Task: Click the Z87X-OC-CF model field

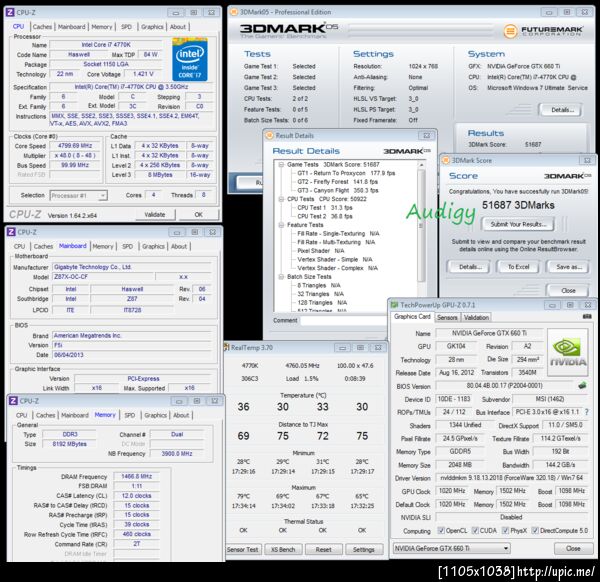Action: click(103, 277)
